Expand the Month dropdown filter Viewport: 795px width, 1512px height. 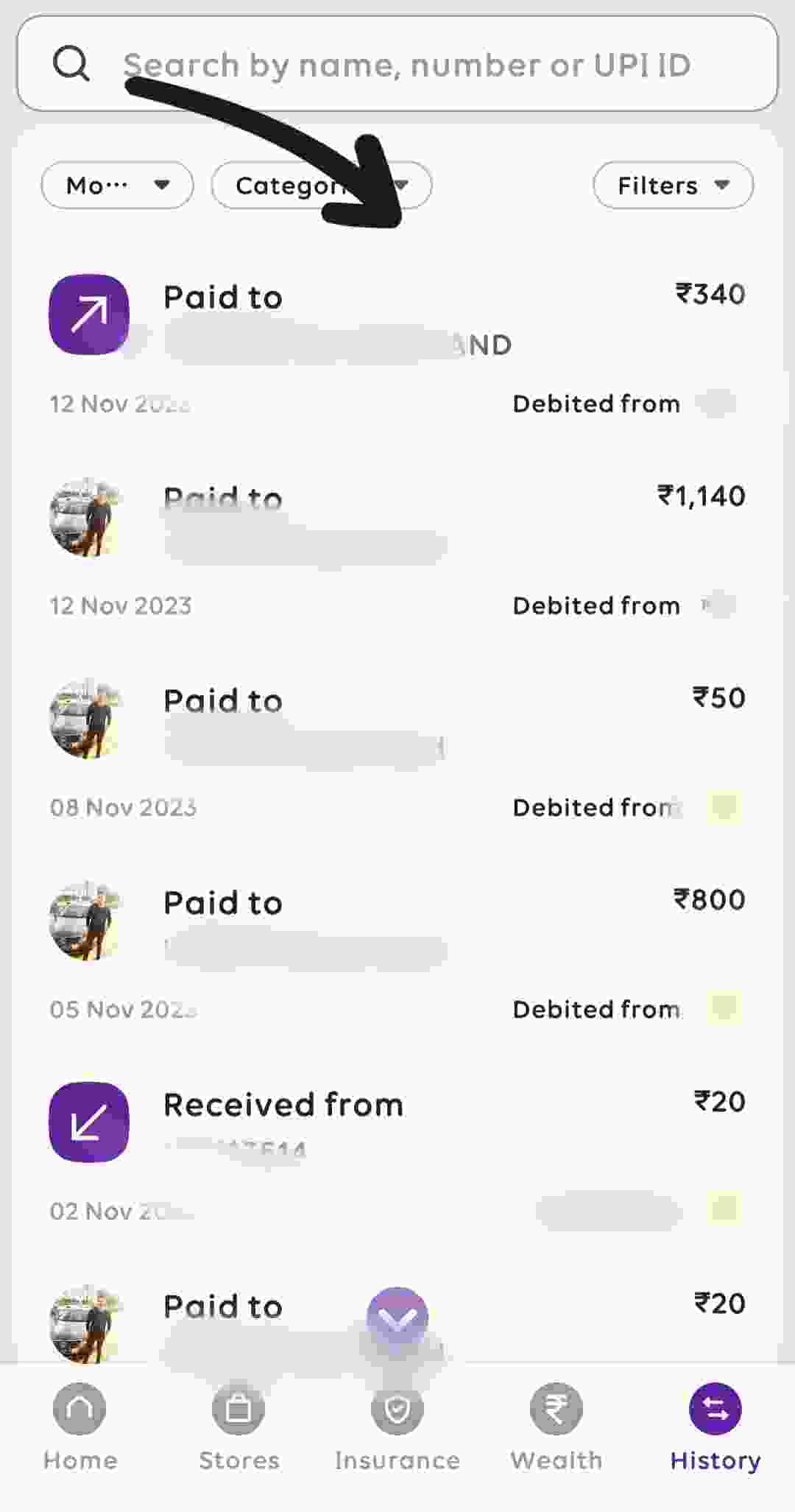(118, 185)
